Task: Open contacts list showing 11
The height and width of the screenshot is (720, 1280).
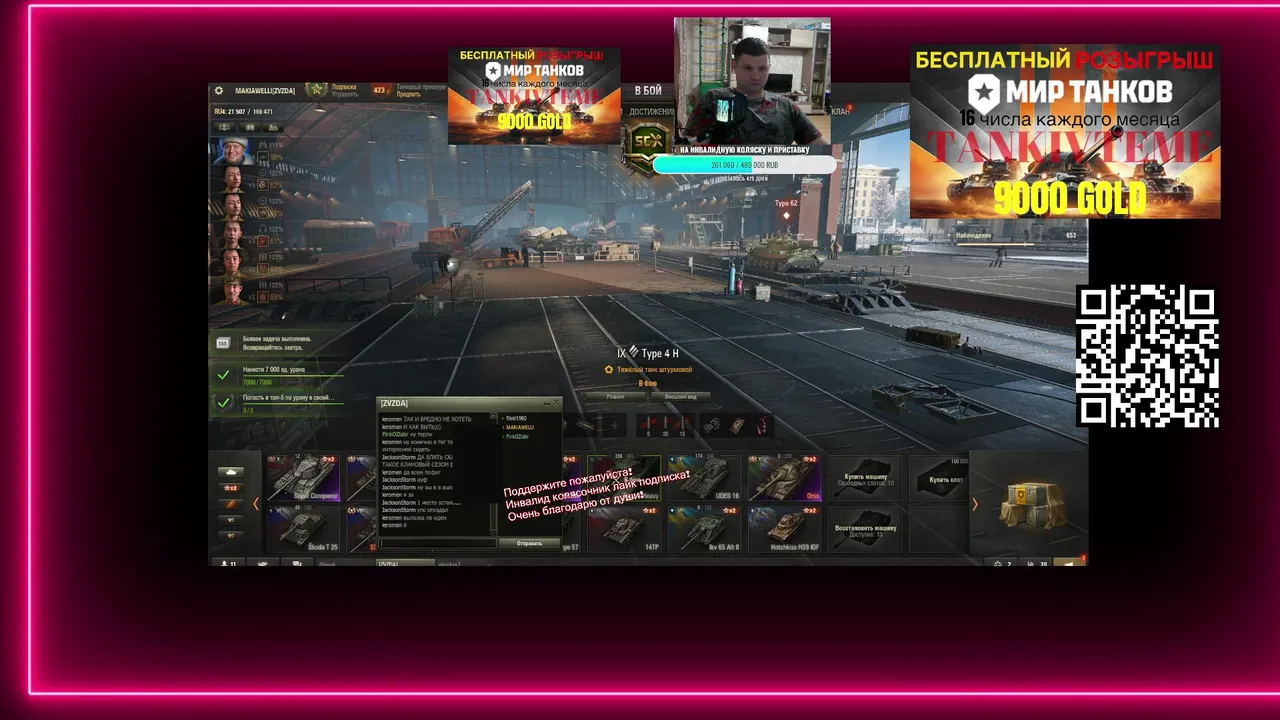Action: 228,564
